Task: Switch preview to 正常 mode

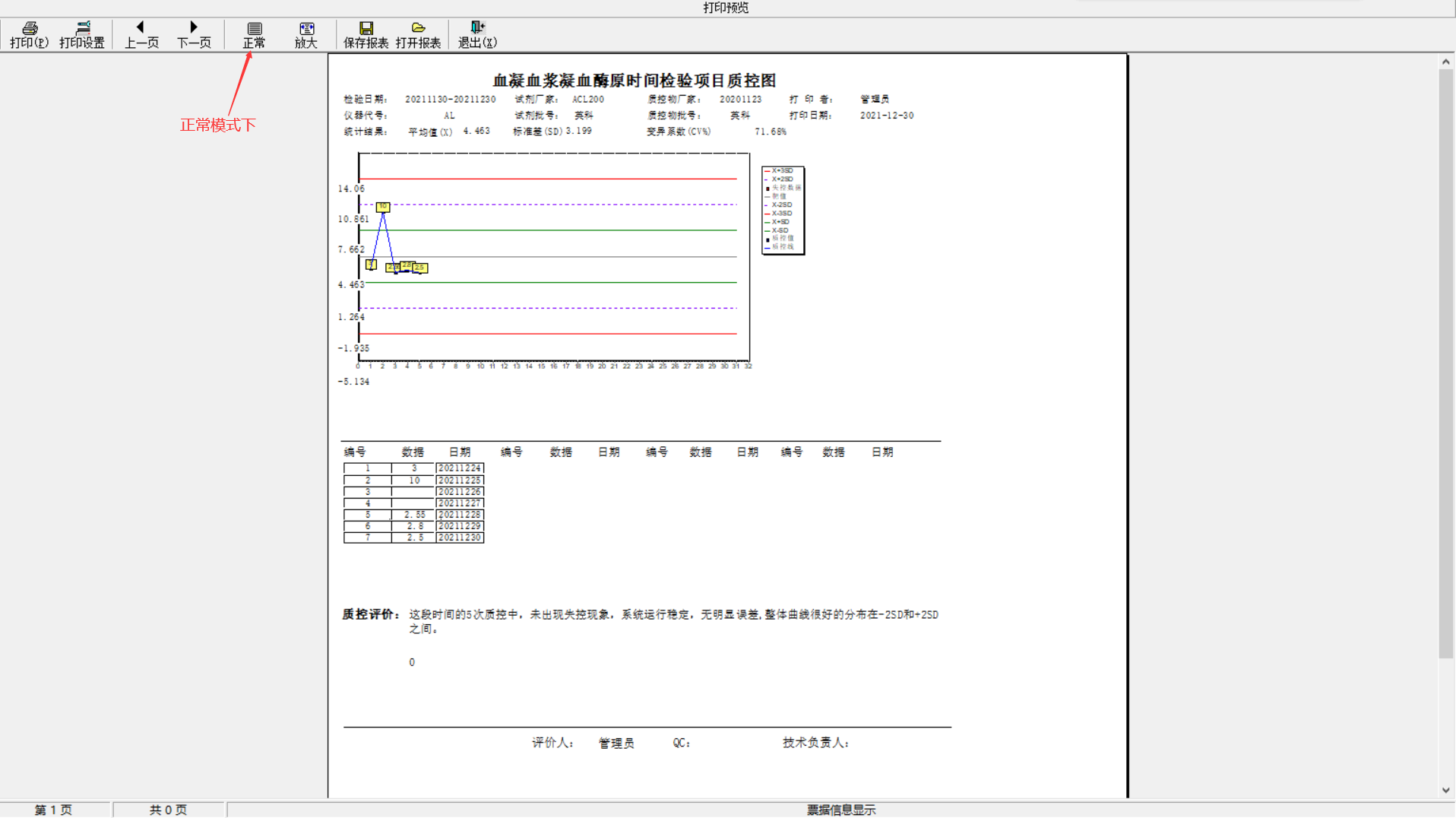Action: coord(254,35)
